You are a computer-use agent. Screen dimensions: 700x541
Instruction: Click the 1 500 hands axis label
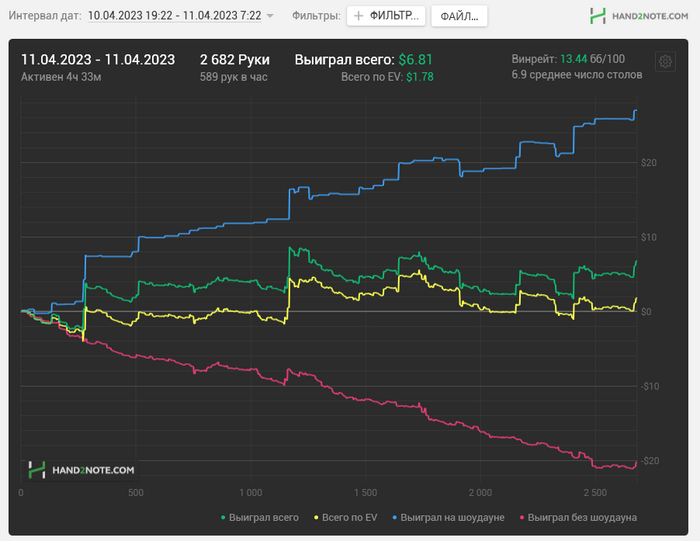click(365, 493)
